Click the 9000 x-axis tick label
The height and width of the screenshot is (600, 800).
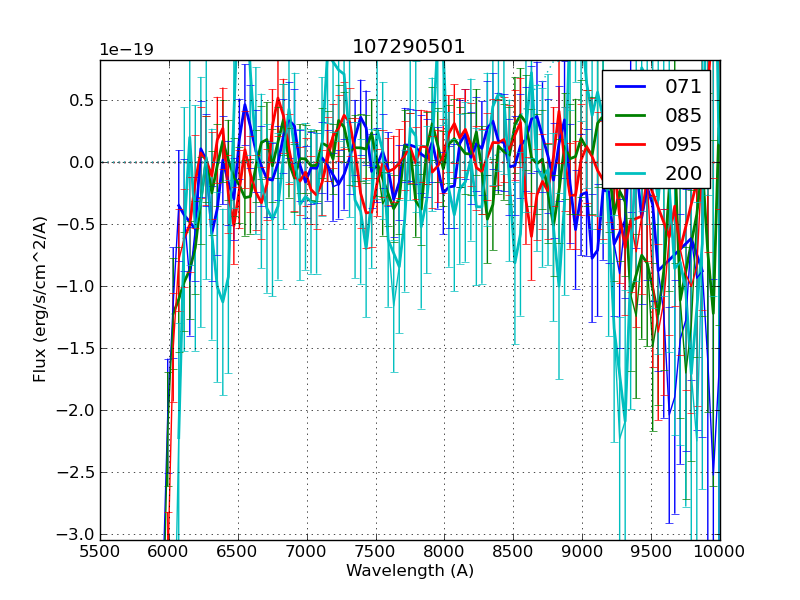(x=582, y=551)
